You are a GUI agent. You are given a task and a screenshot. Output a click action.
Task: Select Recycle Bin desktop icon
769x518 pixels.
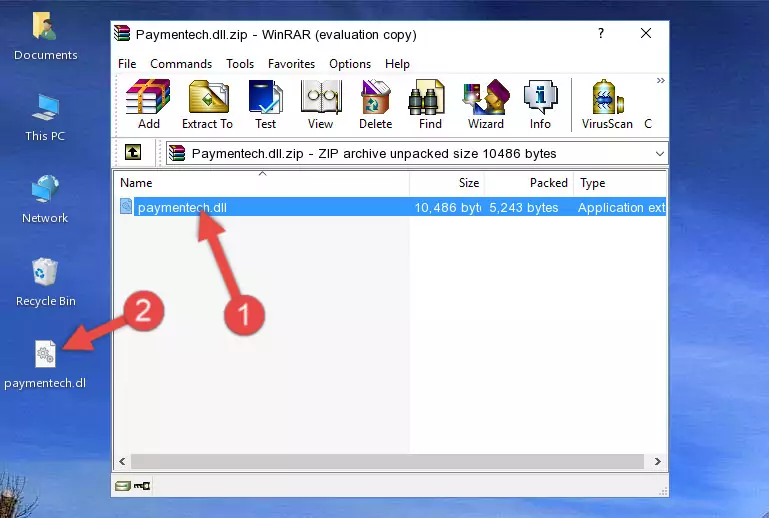coord(46,283)
